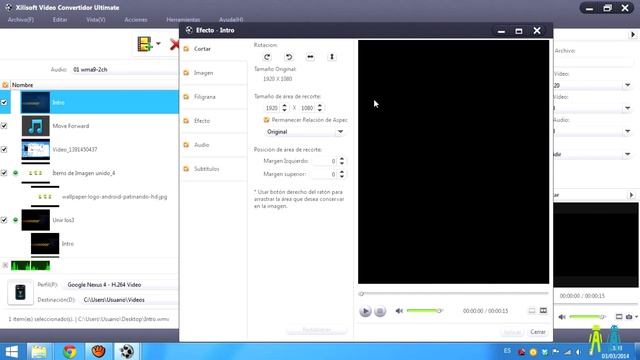Click the Efecto preview seek bar
The width and height of the screenshot is (640, 360).
tap(453, 293)
